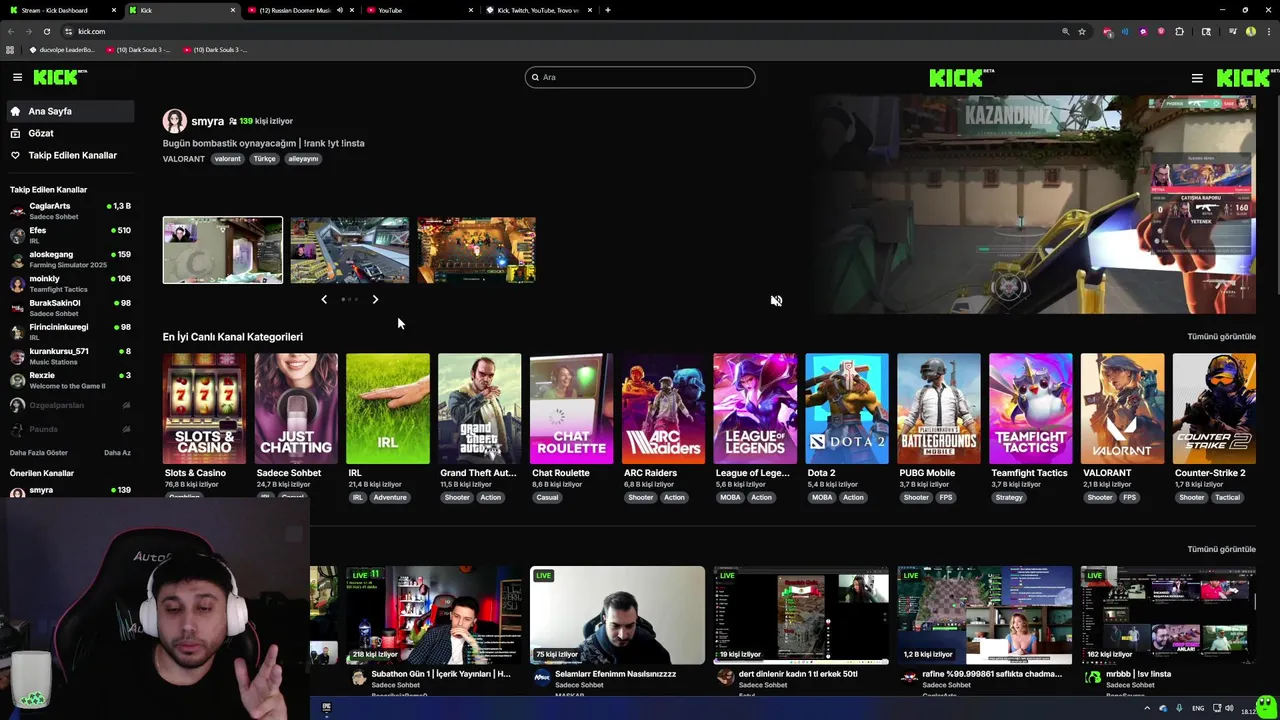Click the Strategy tag under Teamfight Tactics
Image resolution: width=1280 pixels, height=720 pixels.
click(1009, 497)
